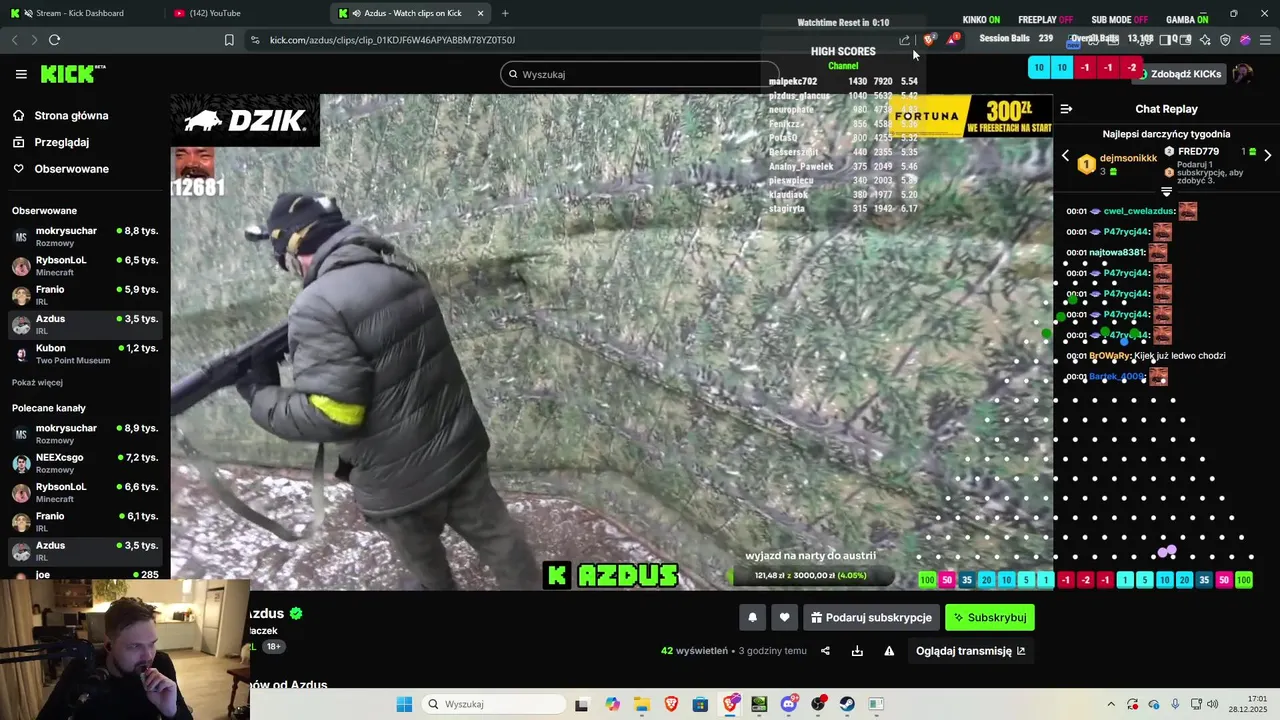Bookmark this page using the bookmark icon
Screen dimensions: 1280x720
(x=229, y=40)
